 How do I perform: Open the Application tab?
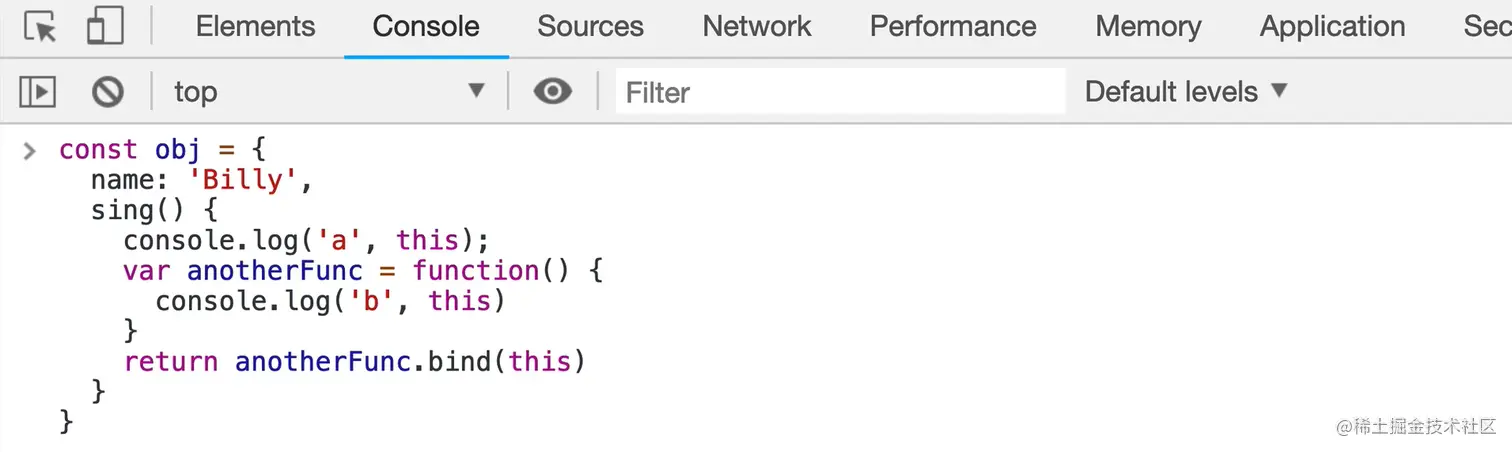[1332, 27]
